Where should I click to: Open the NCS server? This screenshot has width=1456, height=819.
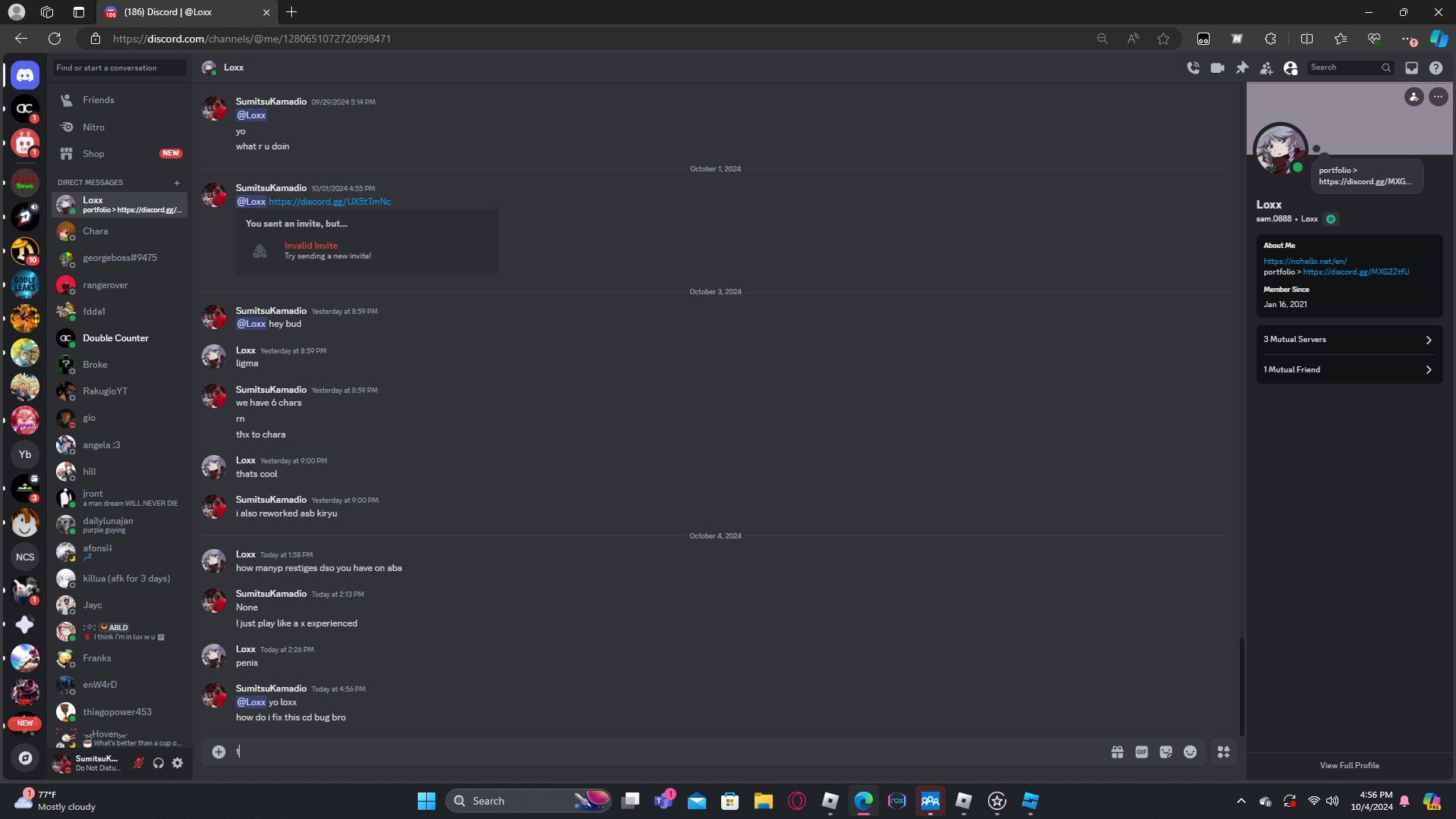[25, 557]
